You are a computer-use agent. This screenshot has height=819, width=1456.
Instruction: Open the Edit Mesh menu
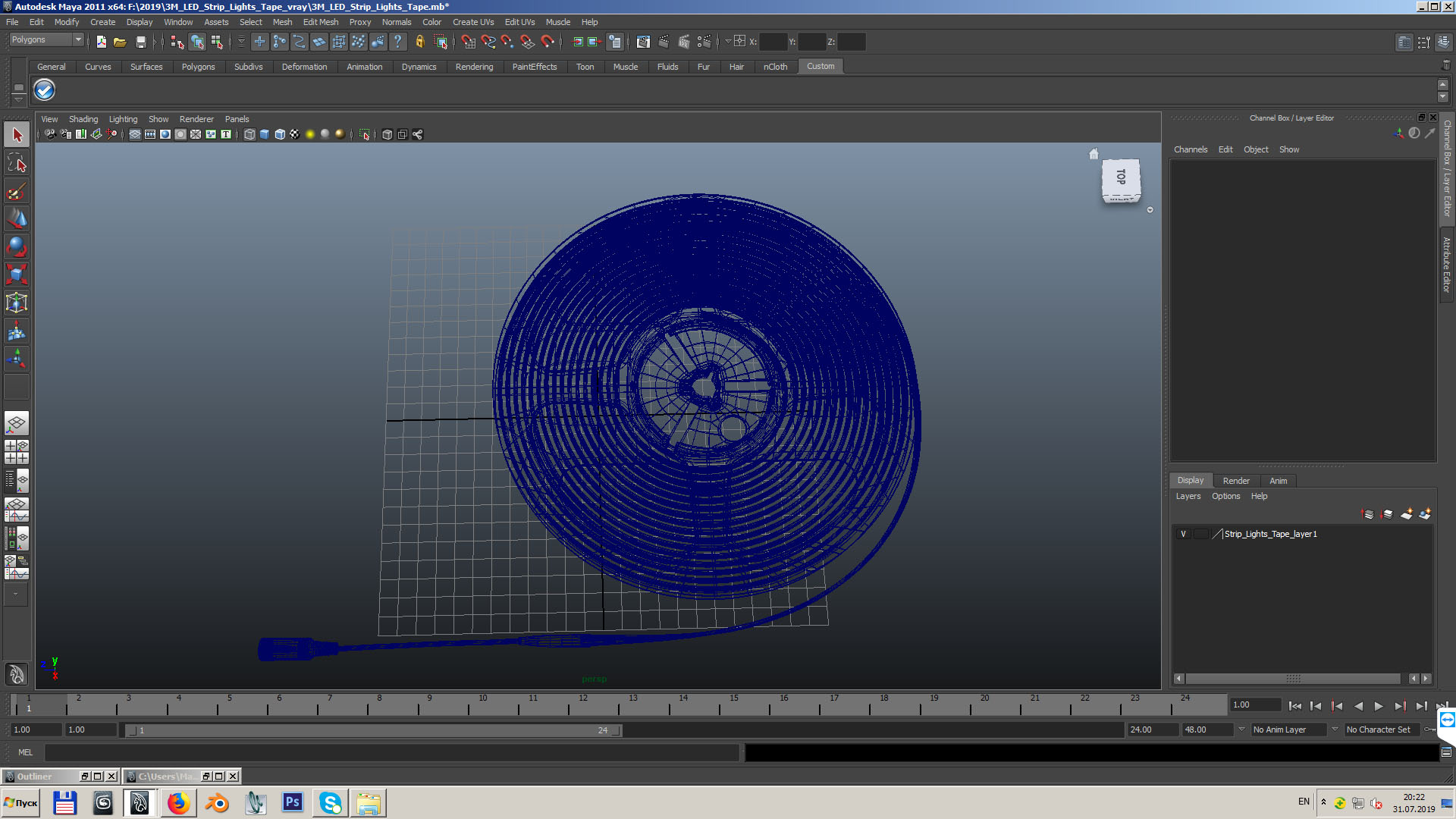point(321,22)
